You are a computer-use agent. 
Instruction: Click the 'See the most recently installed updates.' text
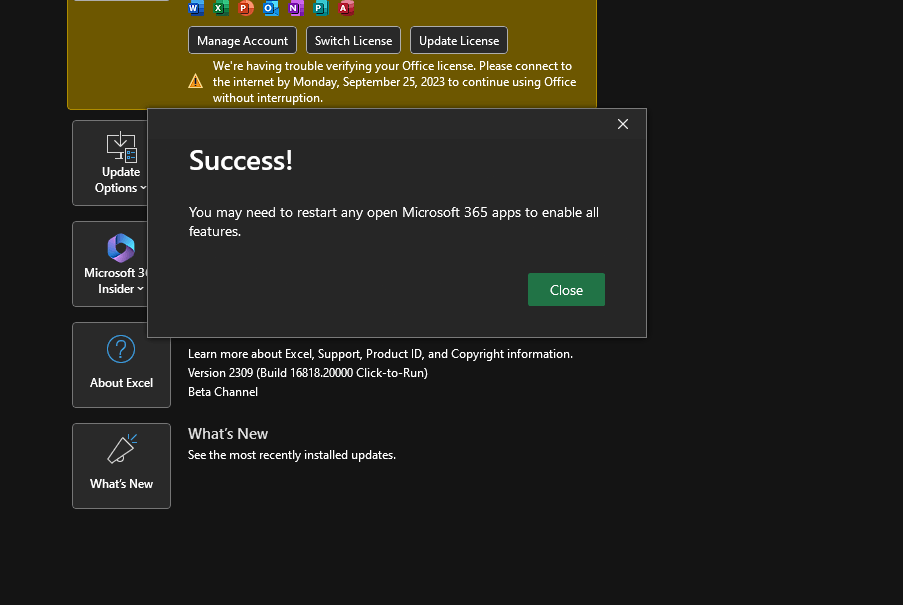292,455
